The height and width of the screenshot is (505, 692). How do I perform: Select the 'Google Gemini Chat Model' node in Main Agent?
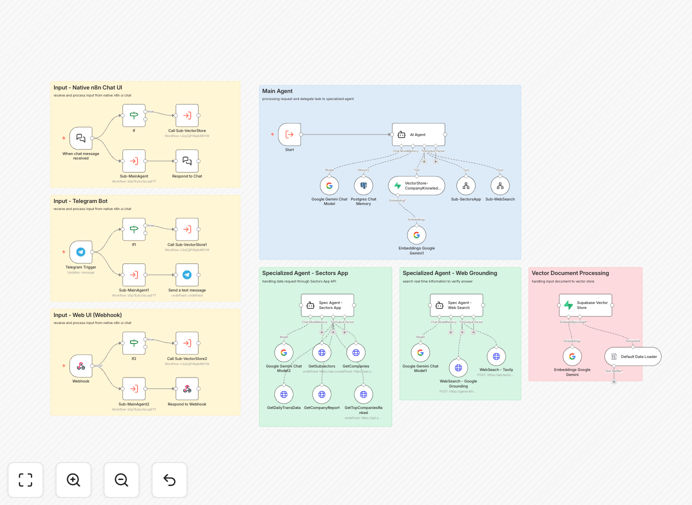coord(329,186)
